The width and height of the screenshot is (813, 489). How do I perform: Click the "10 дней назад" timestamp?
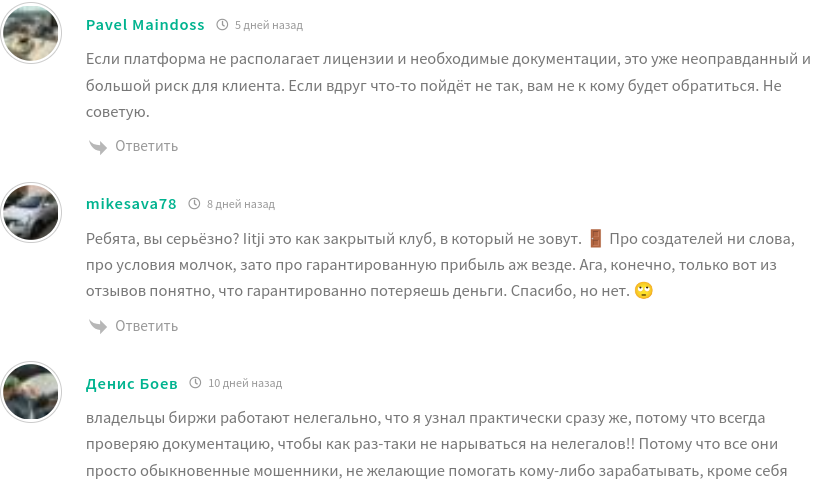tap(245, 383)
